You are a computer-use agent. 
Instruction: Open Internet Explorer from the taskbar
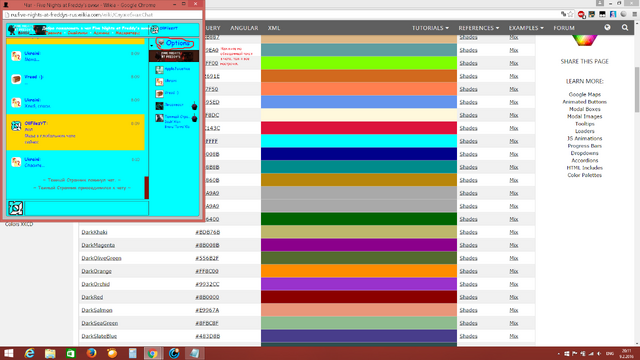tap(29, 353)
